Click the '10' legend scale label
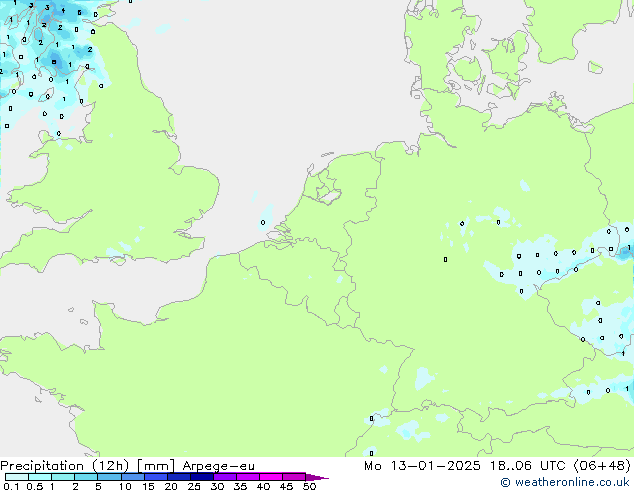Screen dimensions: 634x490 click(x=125, y=486)
